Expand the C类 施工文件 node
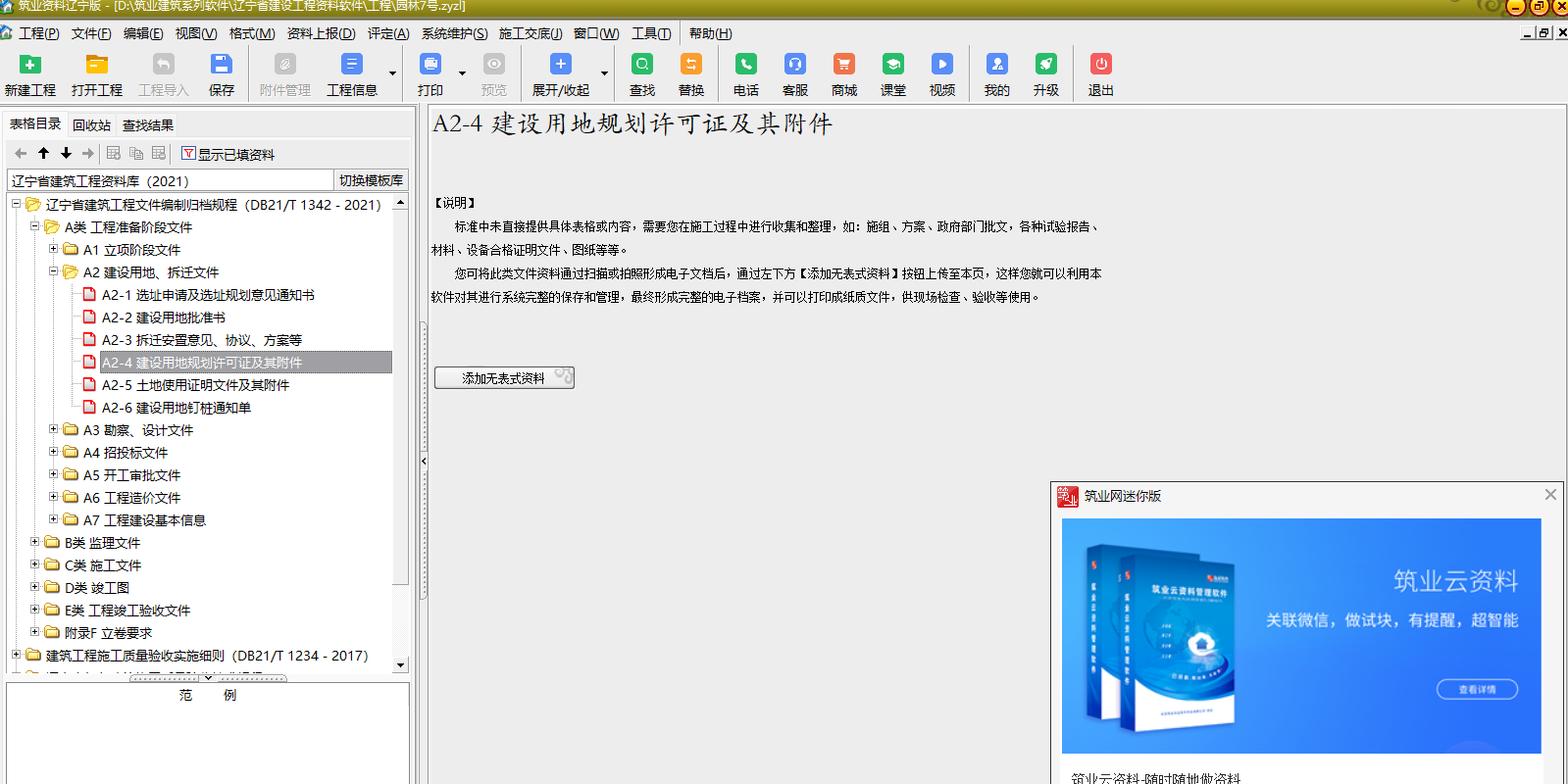Image resolution: width=1568 pixels, height=784 pixels. [34, 564]
